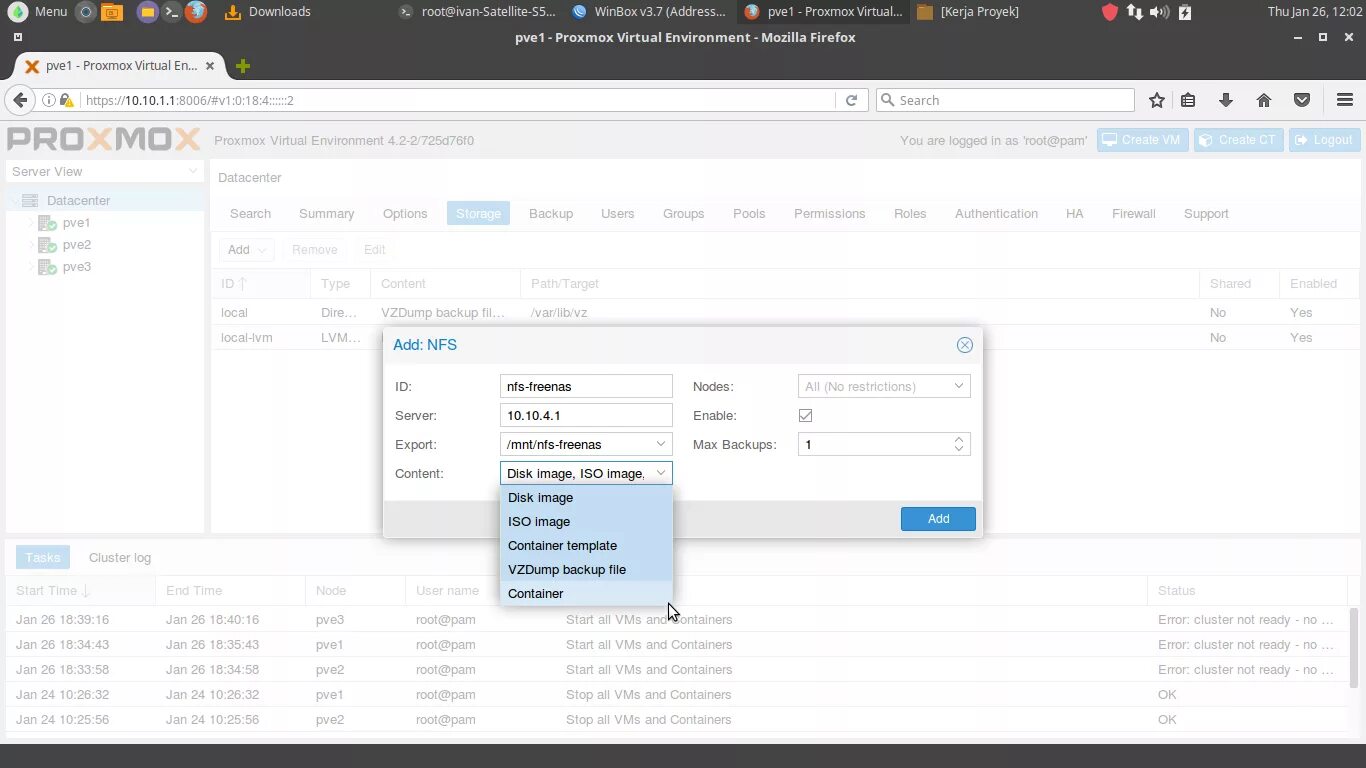
Task: Click the Server address input field
Action: tap(585, 415)
